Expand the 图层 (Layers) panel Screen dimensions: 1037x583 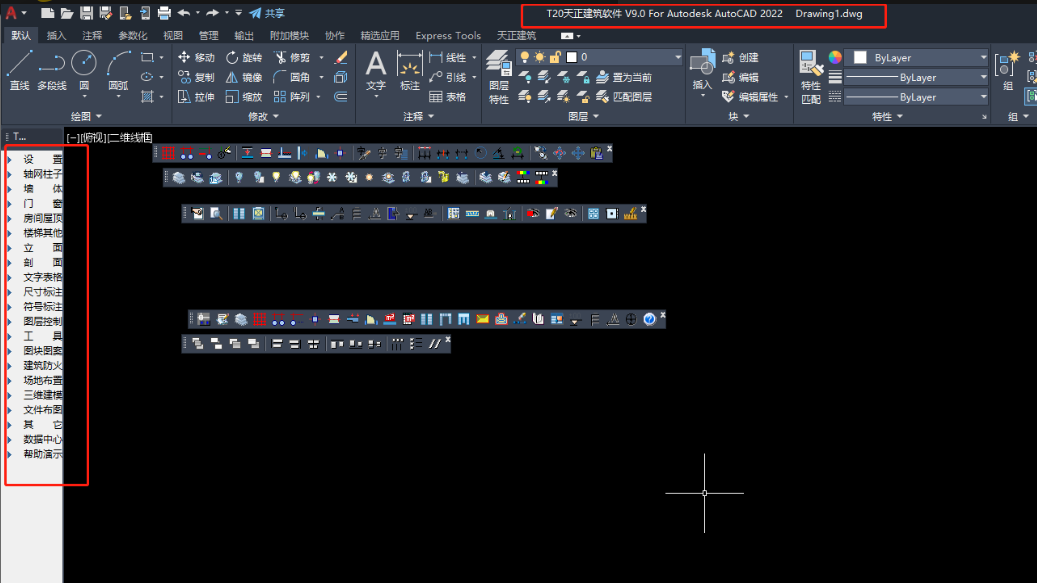[583, 116]
